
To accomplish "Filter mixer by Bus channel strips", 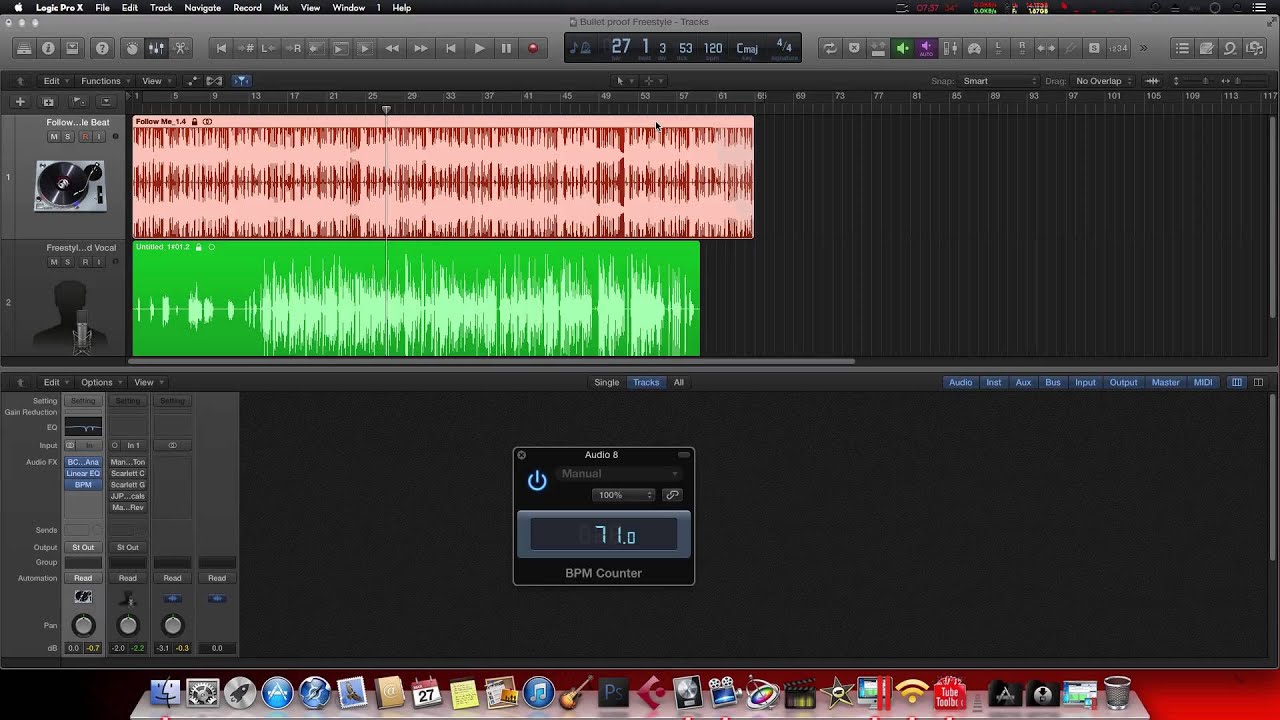I will click(1053, 382).
